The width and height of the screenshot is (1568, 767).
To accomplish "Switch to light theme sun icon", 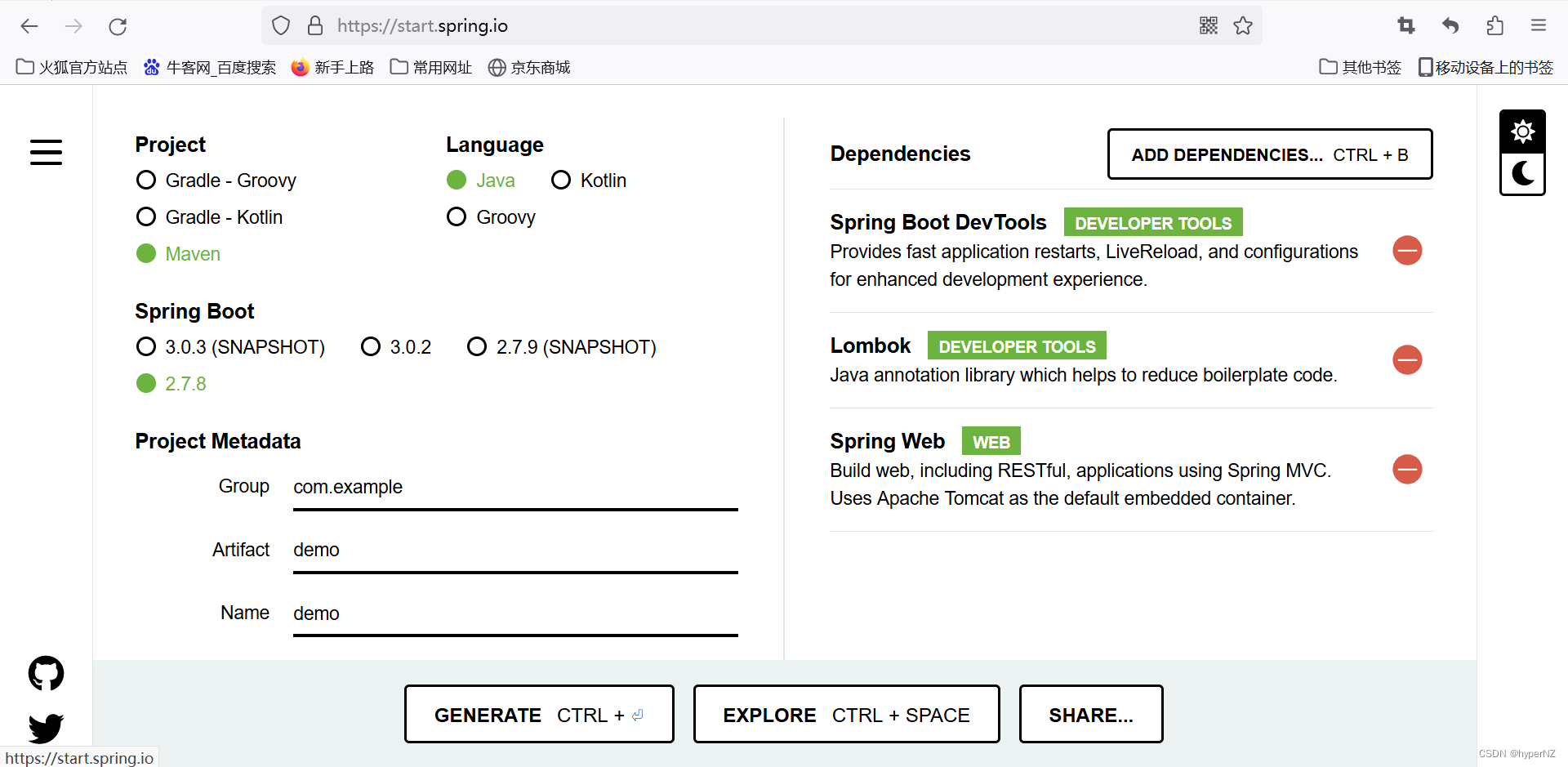I will point(1522,132).
